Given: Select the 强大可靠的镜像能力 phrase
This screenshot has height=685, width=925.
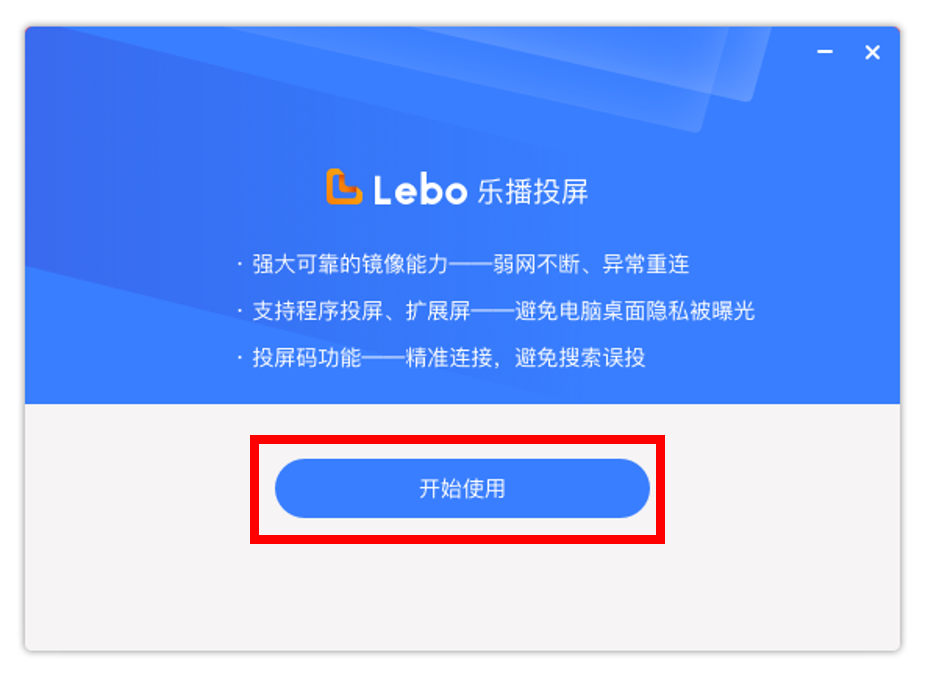Looking at the screenshot, I should [x=339, y=265].
